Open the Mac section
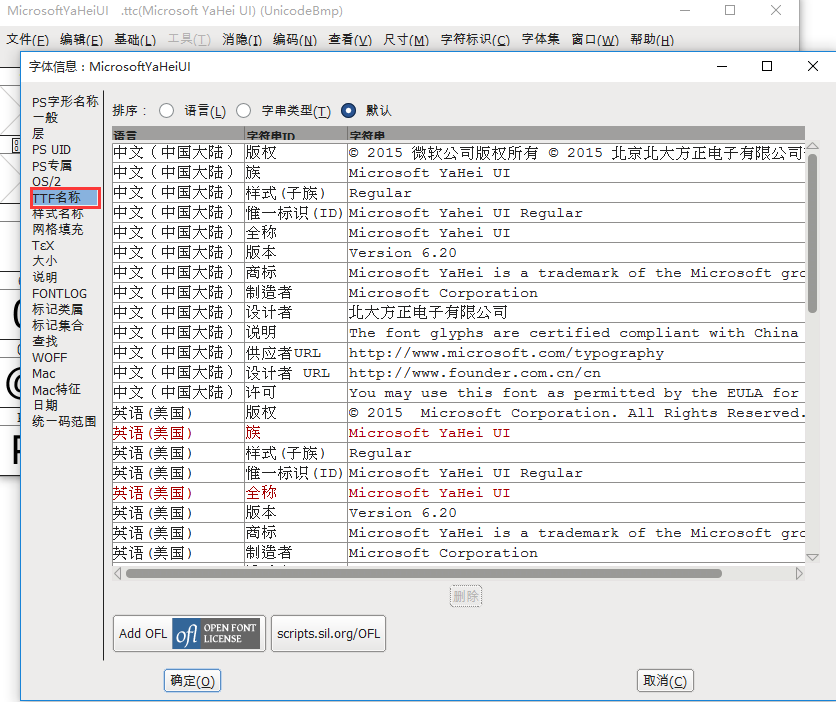836x702 pixels. click(x=44, y=374)
